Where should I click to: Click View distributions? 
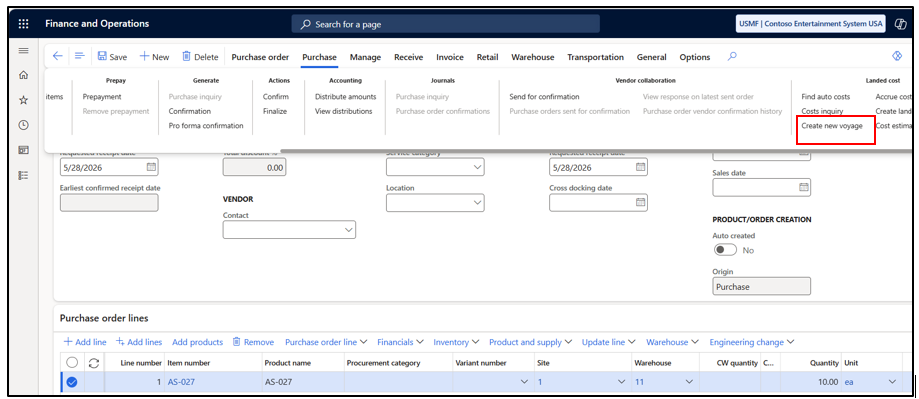coord(343,111)
